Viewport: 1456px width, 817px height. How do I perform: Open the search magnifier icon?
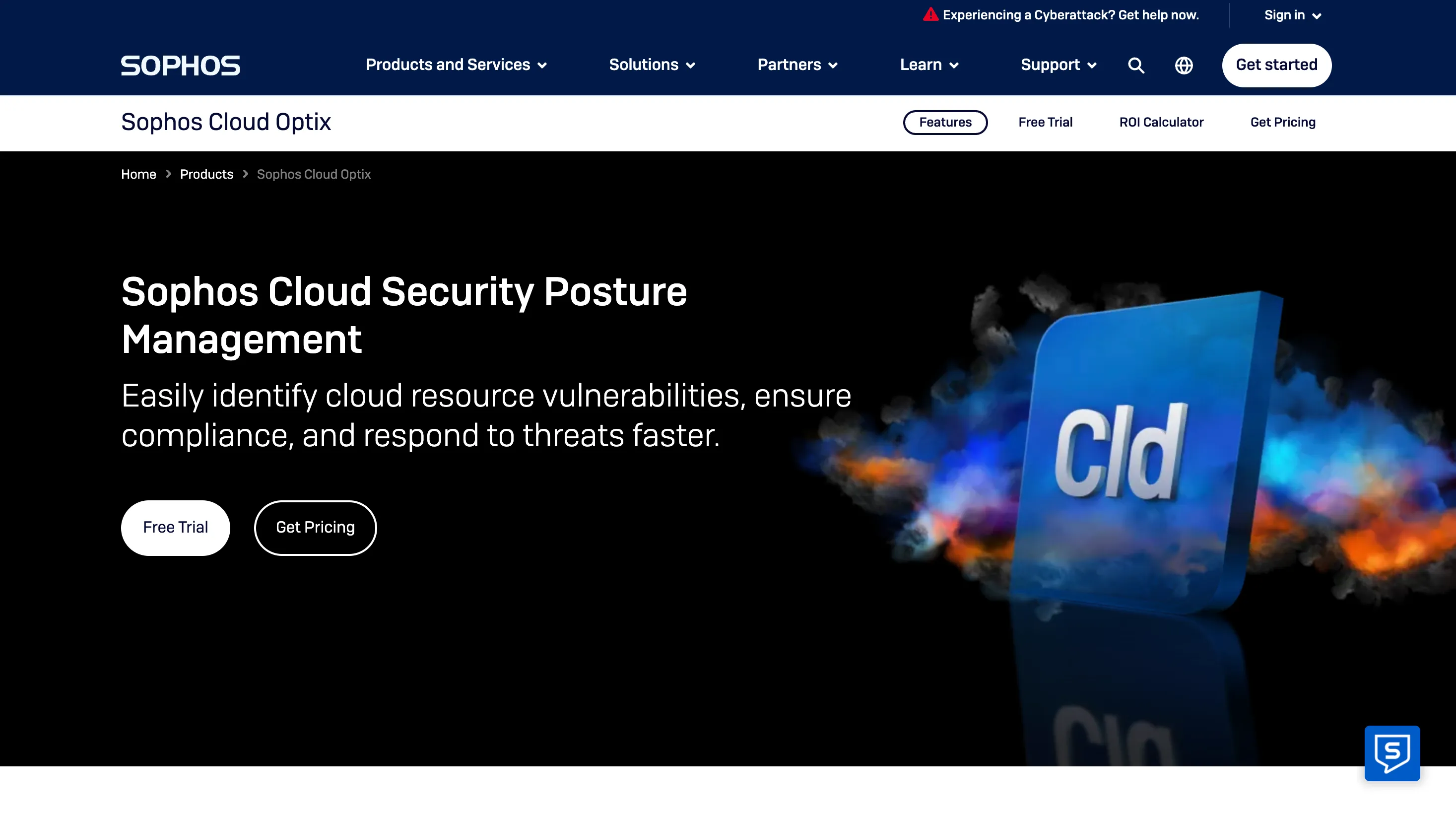click(1136, 66)
